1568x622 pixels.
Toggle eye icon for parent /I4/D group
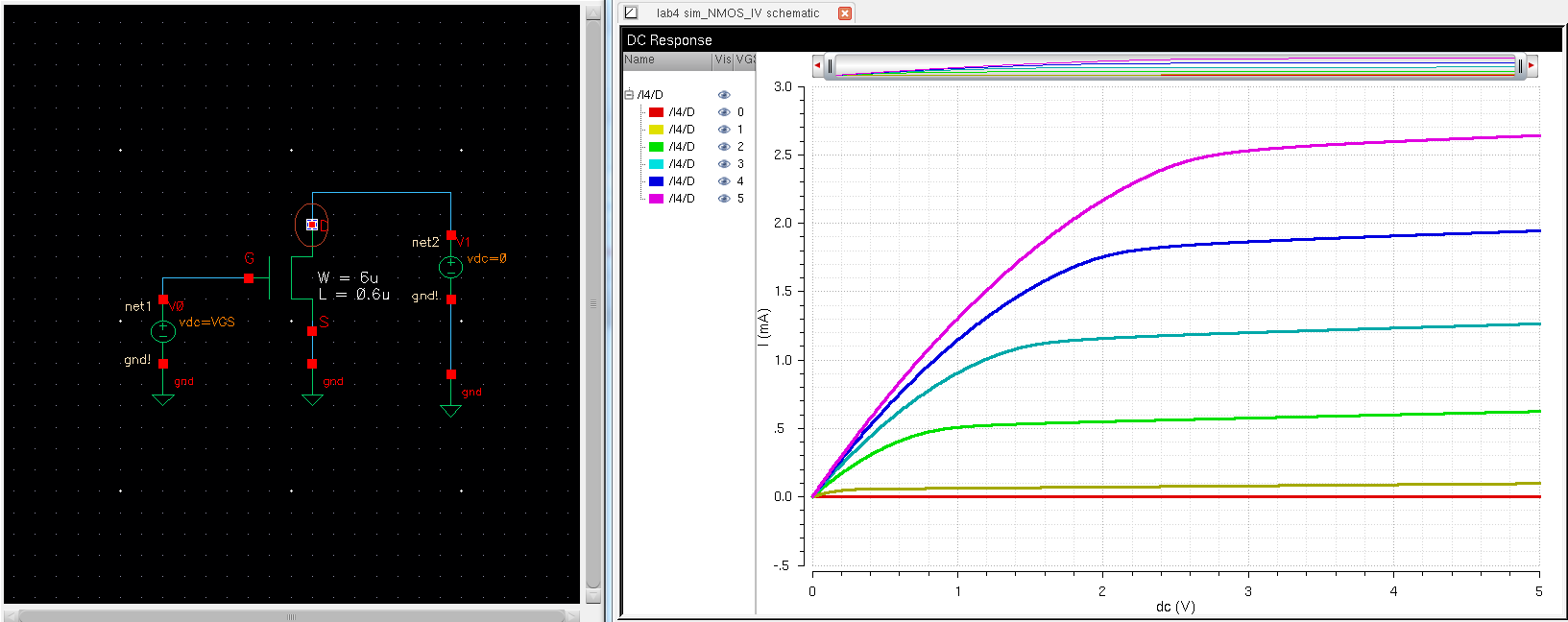724,95
